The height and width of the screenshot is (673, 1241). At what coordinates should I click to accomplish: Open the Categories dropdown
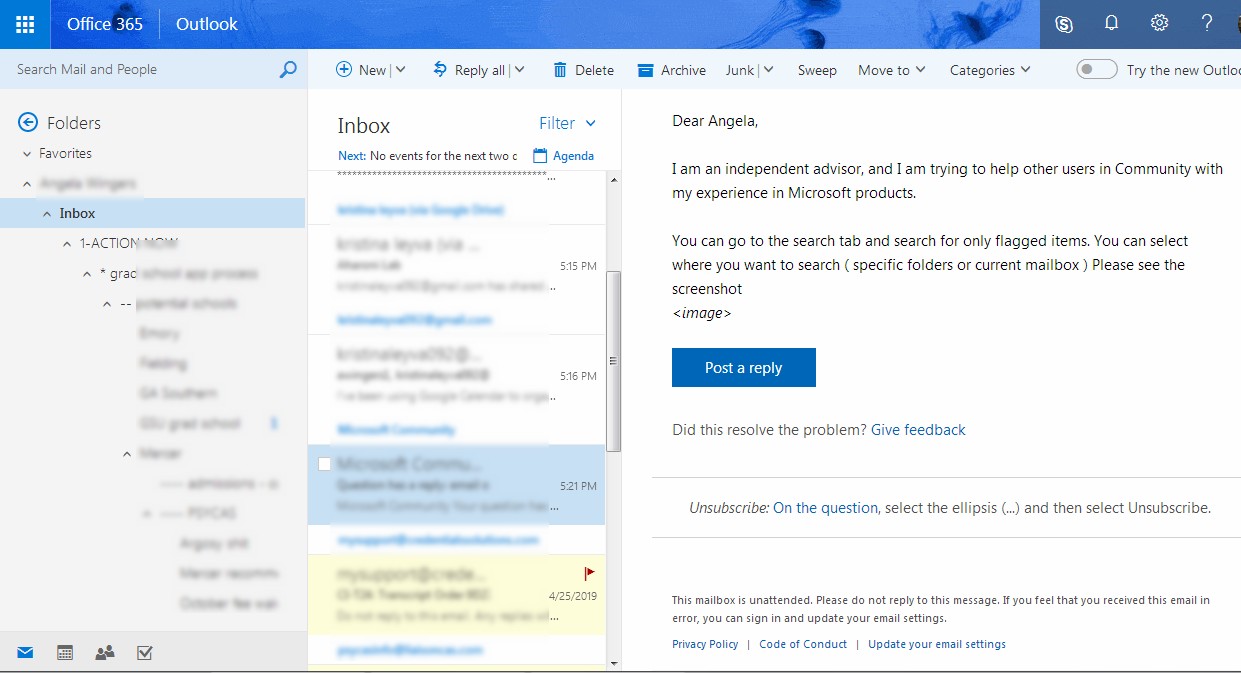click(989, 70)
